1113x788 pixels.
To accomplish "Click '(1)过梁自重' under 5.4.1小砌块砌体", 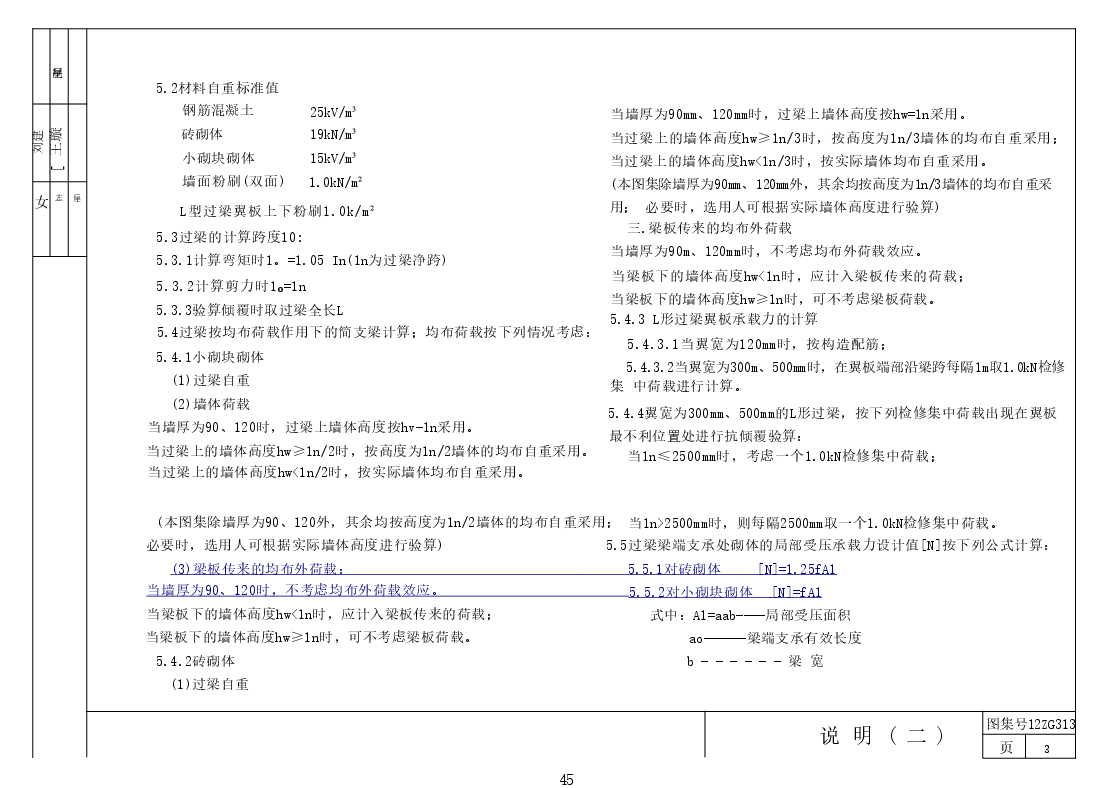I will (x=211, y=380).
